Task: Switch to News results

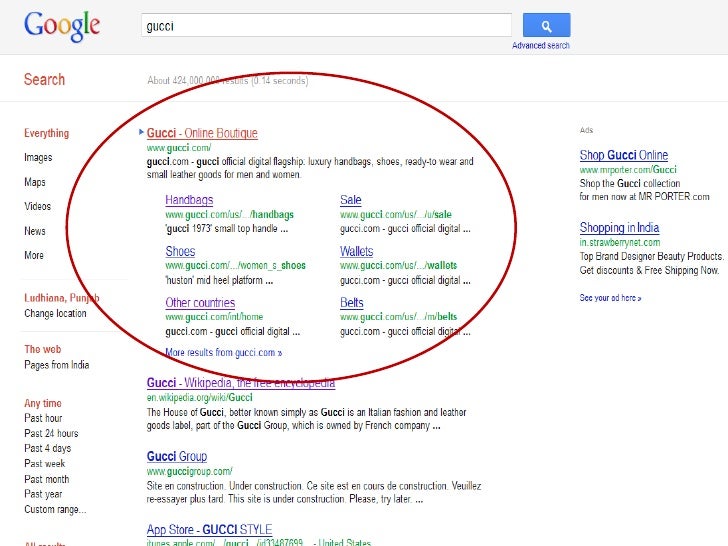Action: pyautogui.click(x=35, y=231)
